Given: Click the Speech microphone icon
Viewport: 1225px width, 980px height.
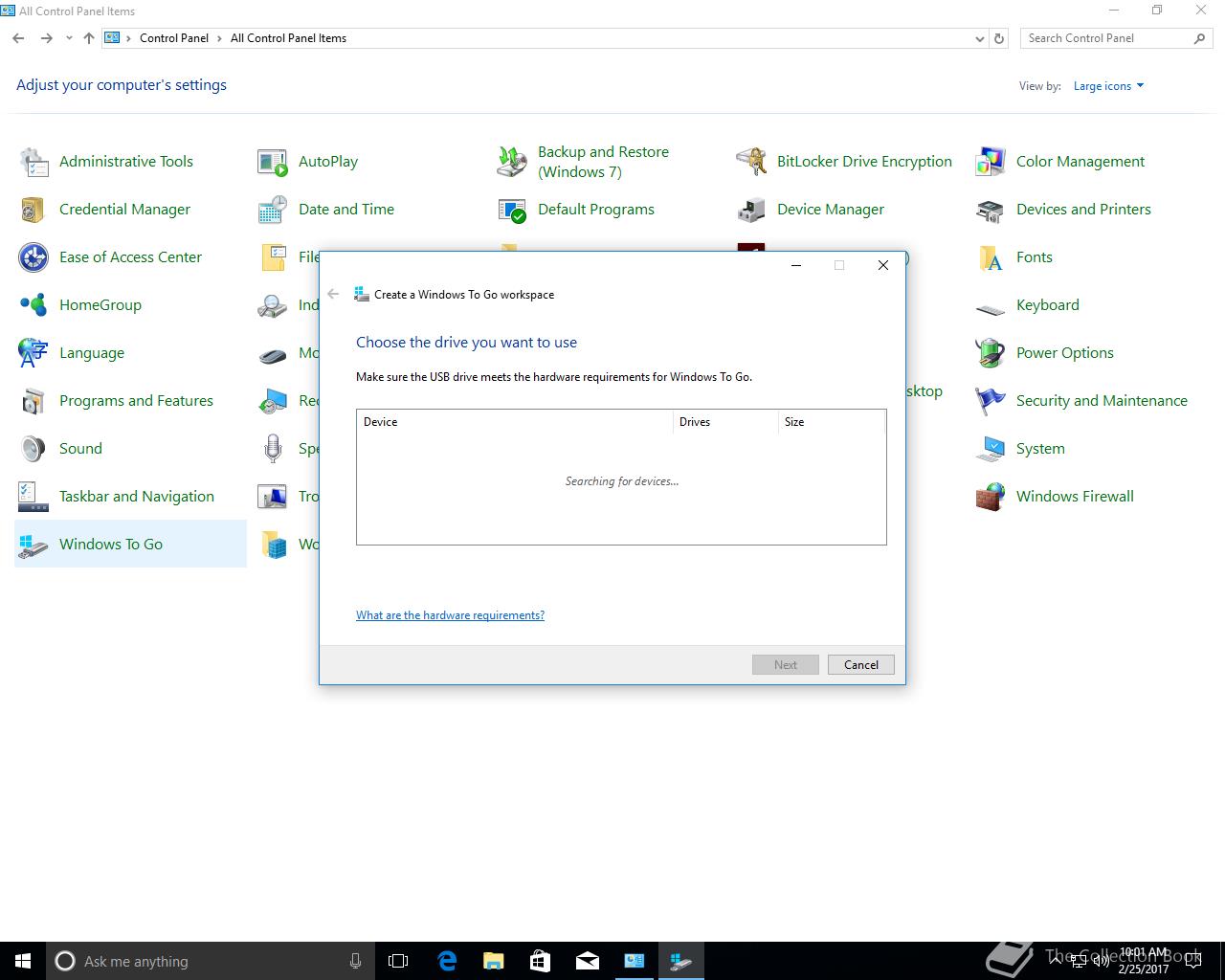Looking at the screenshot, I should (x=273, y=449).
